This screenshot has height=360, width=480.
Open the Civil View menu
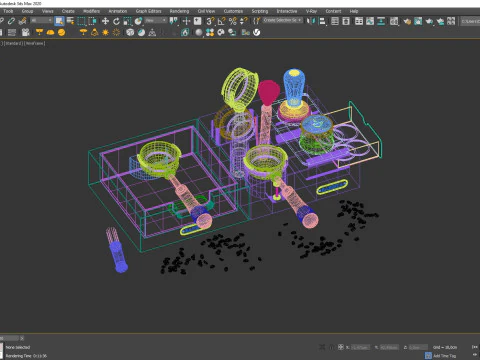click(x=206, y=11)
